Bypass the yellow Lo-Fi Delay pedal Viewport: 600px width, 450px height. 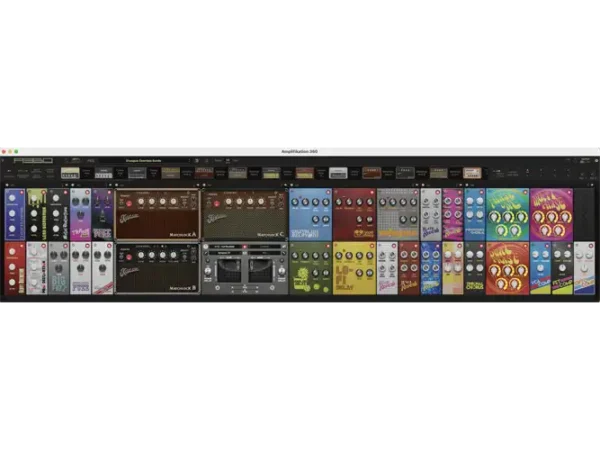[x=372, y=246]
